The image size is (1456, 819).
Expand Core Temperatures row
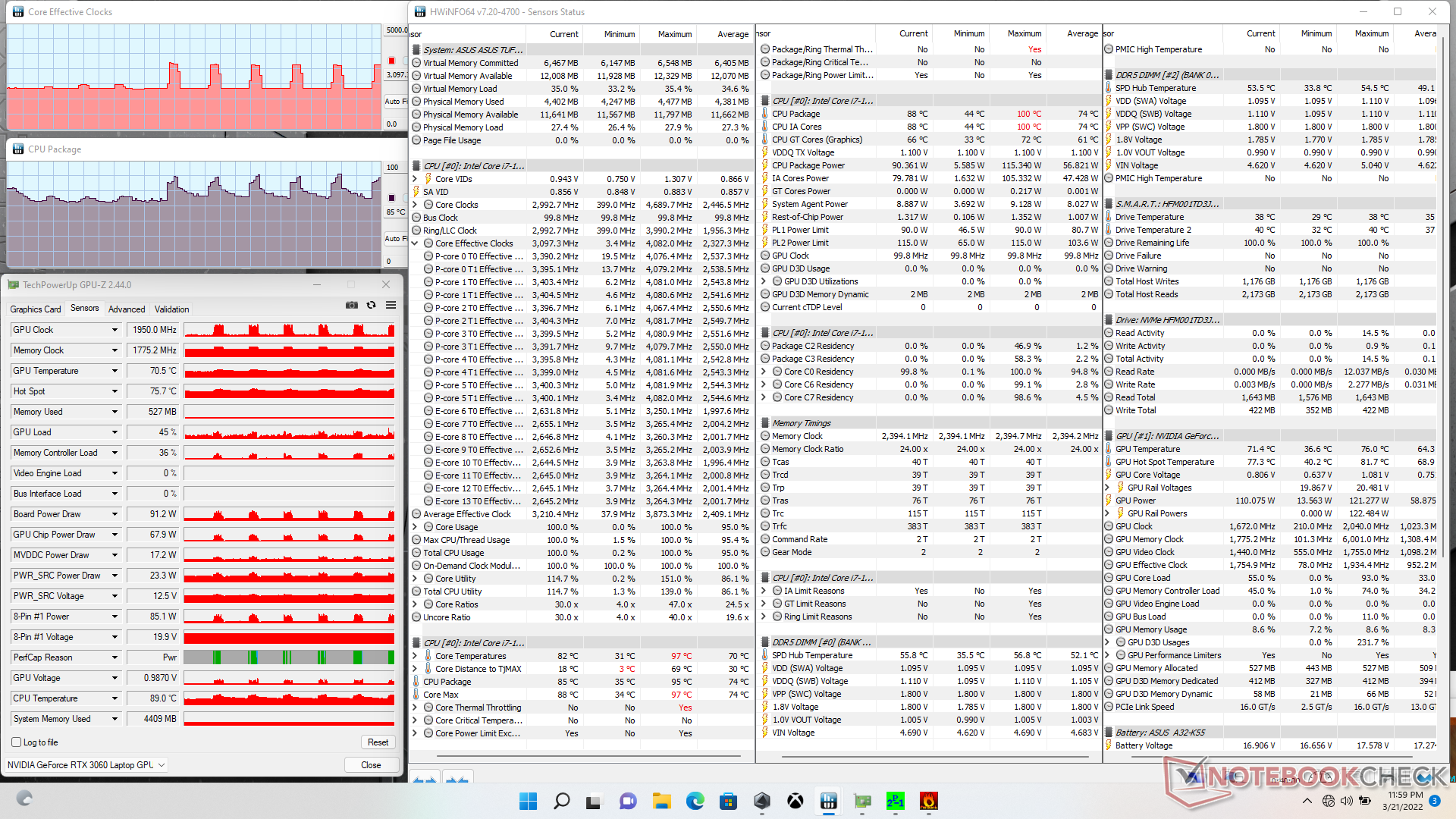coord(415,656)
